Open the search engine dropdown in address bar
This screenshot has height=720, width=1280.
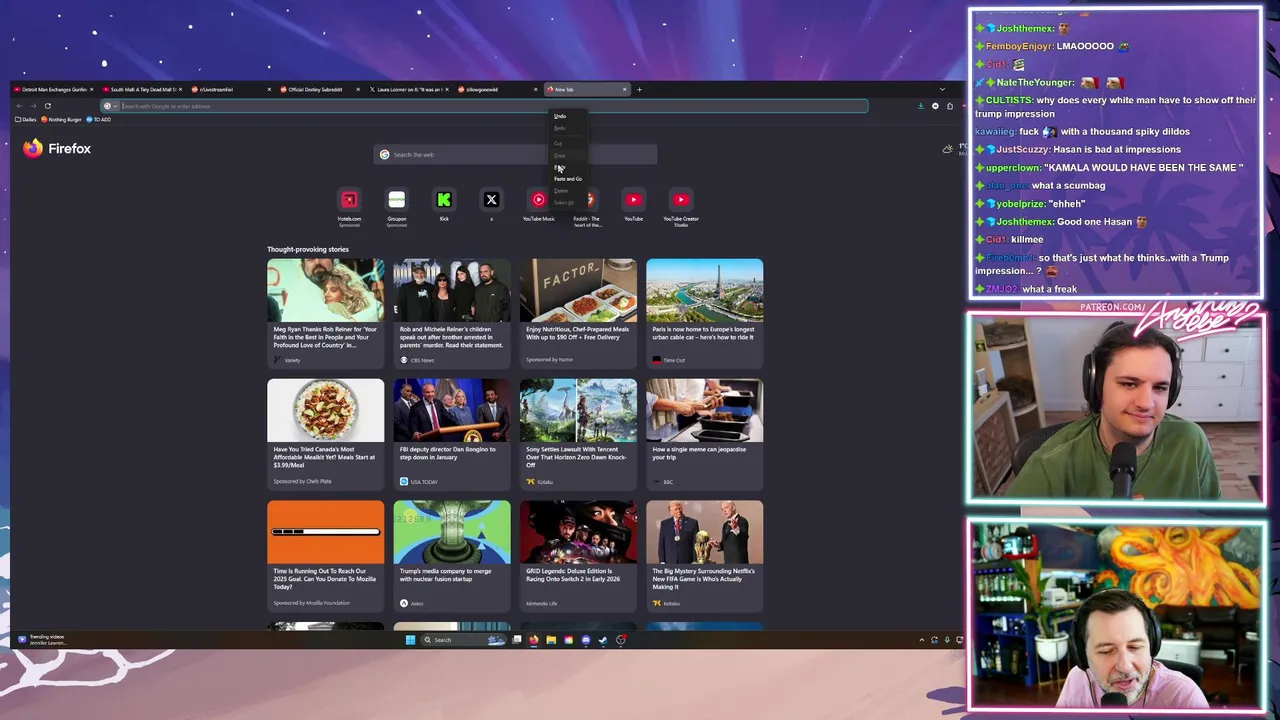coord(109,106)
